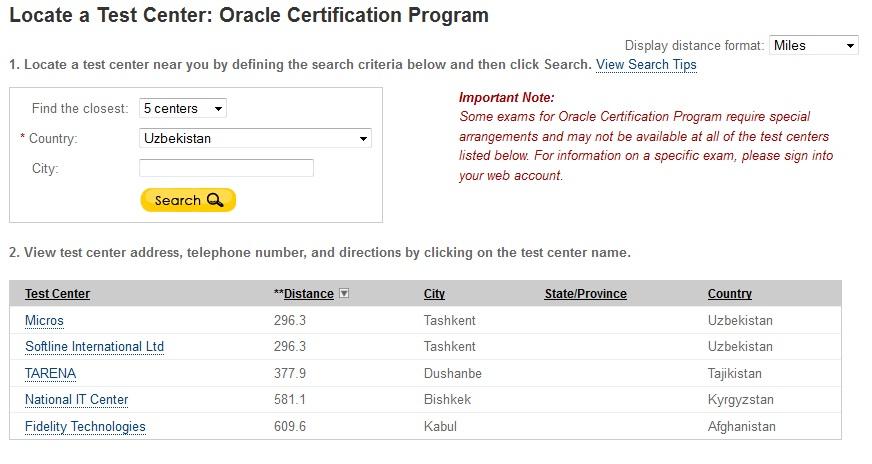View Fidelity Technologies test center details
872x464 pixels.
tap(85, 427)
